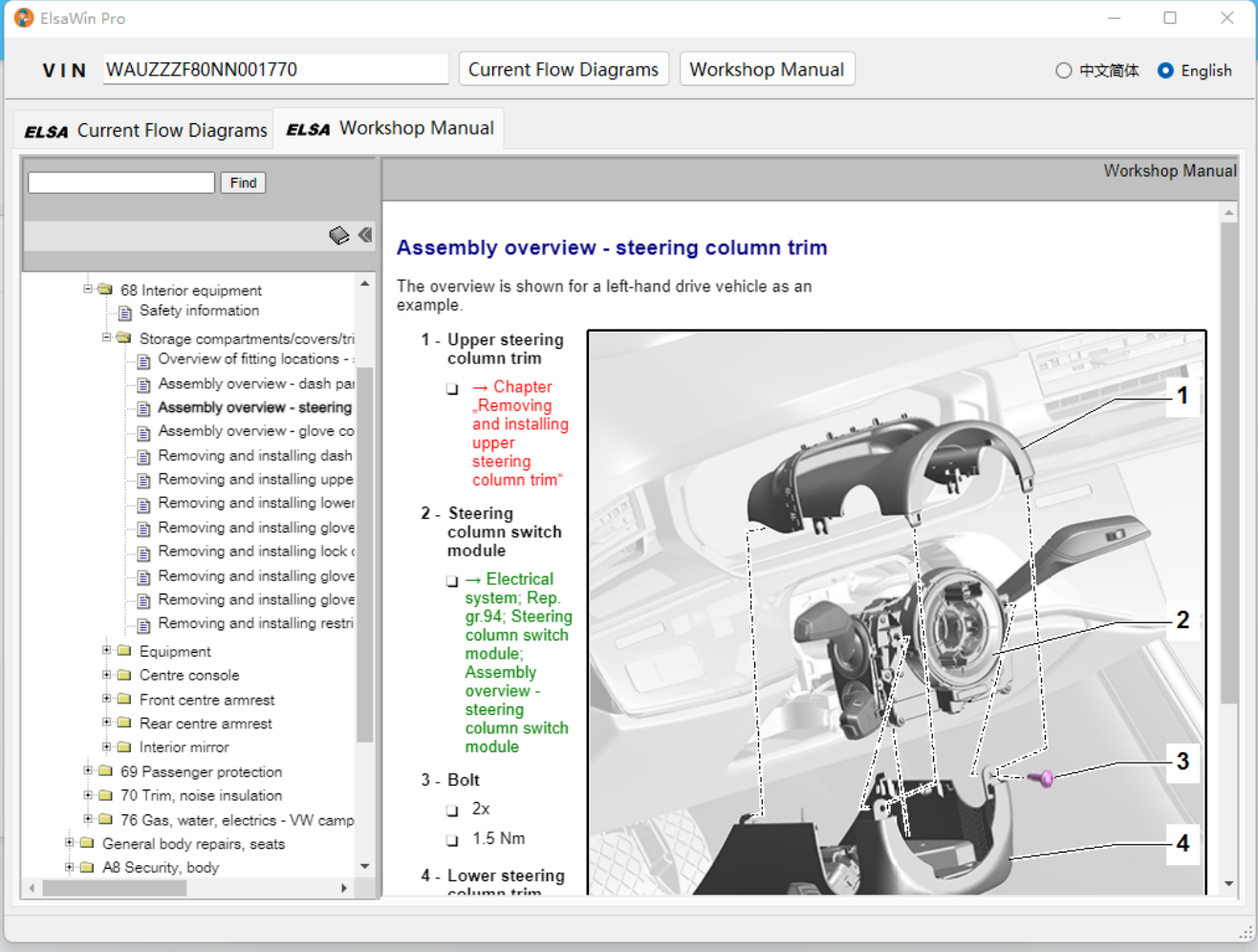The height and width of the screenshot is (952, 1258).
Task: Expand the Equipment tree node
Action: pyautogui.click(x=107, y=650)
